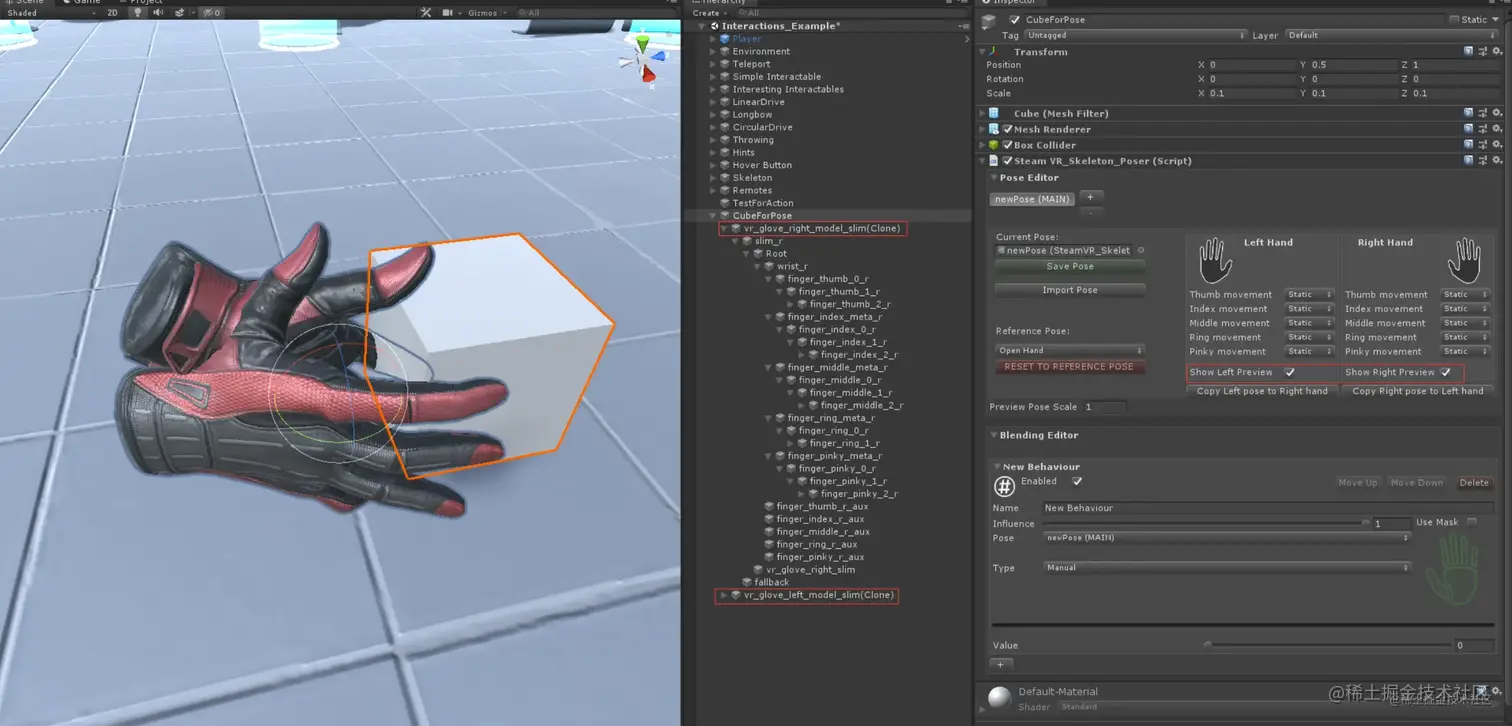Toggle 2D scene view mode

click(112, 13)
